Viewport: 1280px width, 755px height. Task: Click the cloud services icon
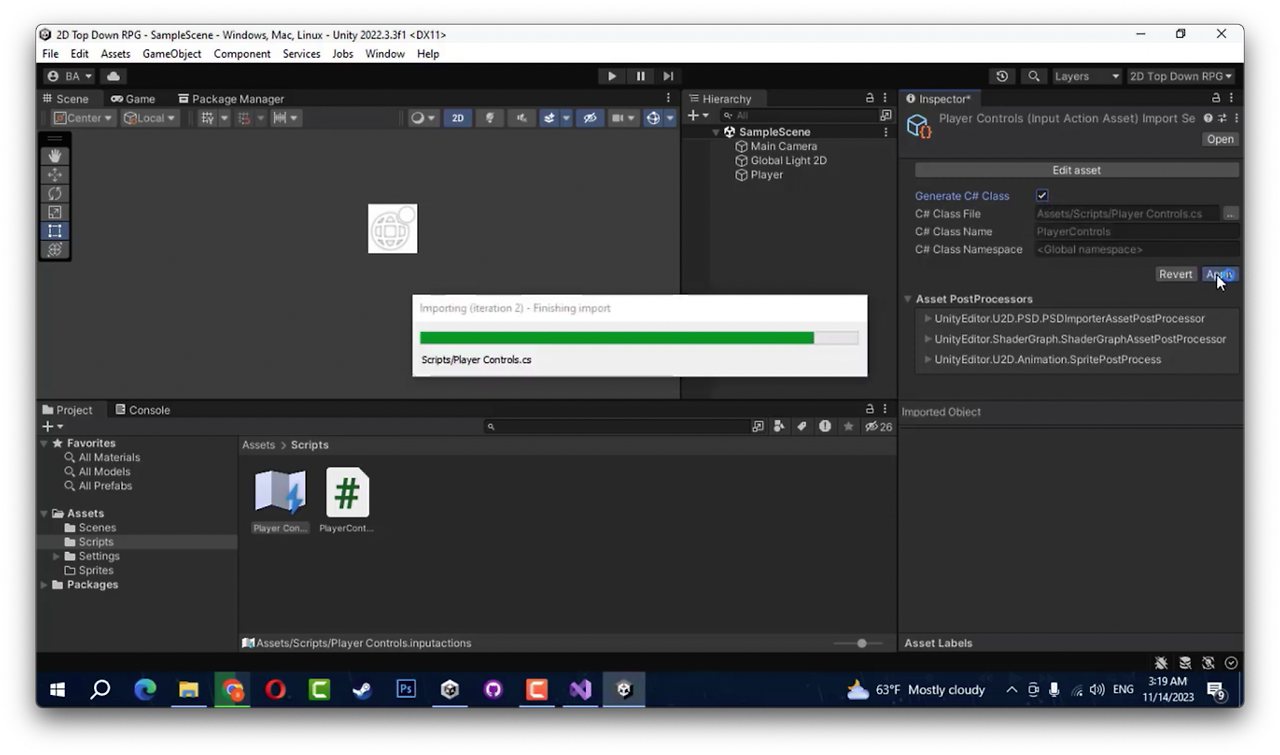point(113,76)
